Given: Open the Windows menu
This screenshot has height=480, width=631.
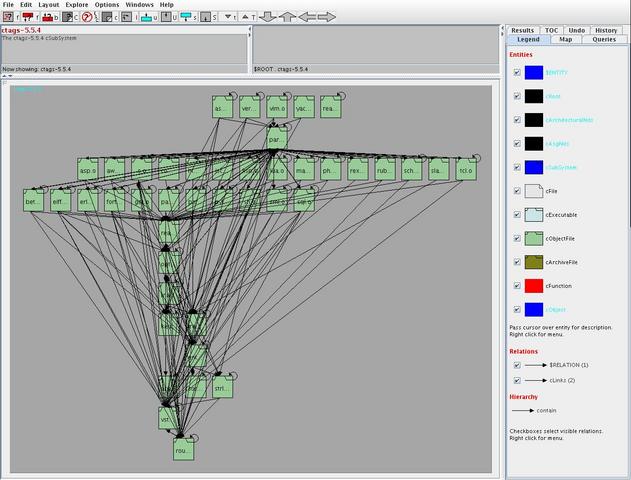Looking at the screenshot, I should [x=139, y=4].
